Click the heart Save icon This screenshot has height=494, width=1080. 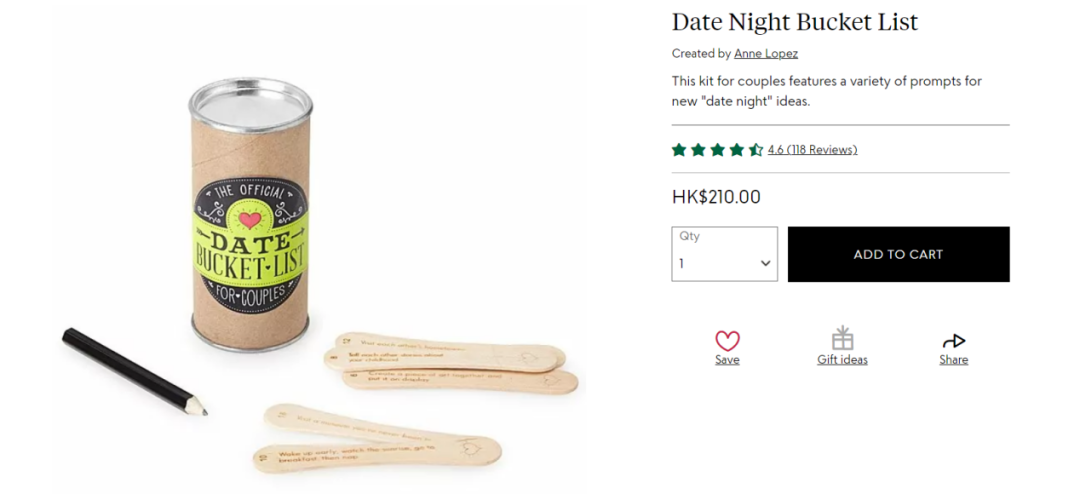727,340
